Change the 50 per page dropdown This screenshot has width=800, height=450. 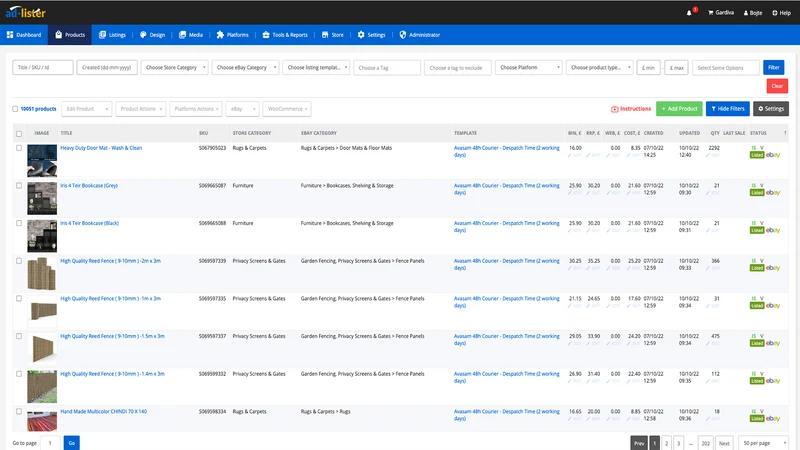pos(763,443)
